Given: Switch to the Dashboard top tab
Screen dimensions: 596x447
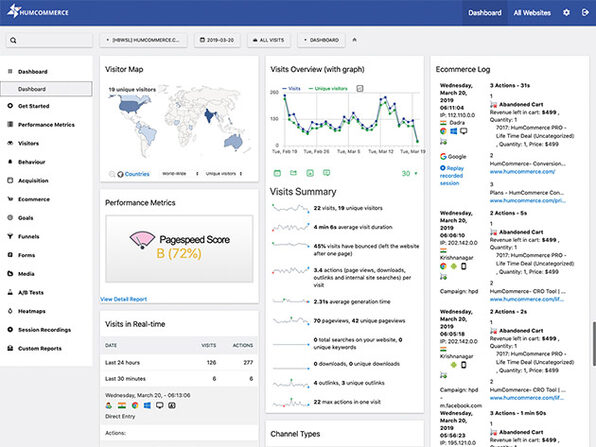Looking at the screenshot, I should [485, 13].
